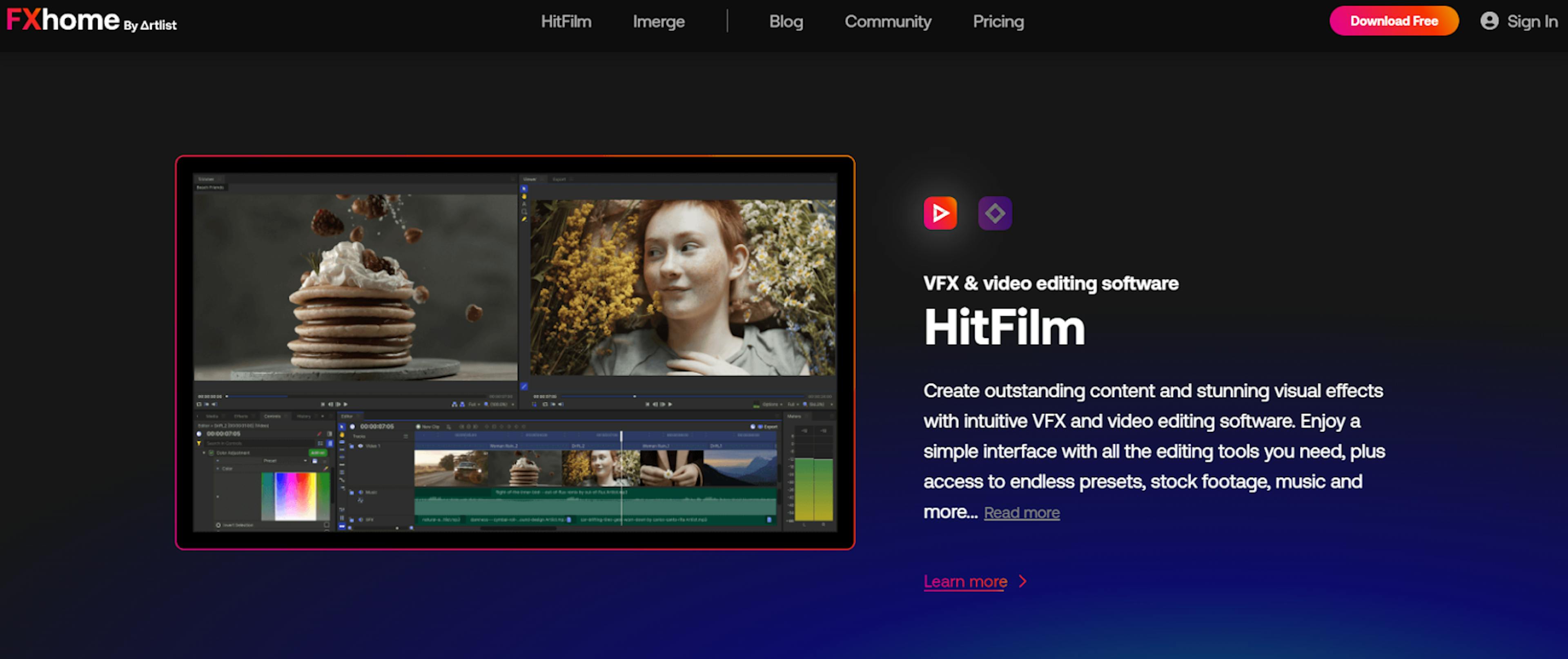The image size is (1568, 659).
Task: Click the 'By Artlist' text beside logo
Action: point(150,26)
